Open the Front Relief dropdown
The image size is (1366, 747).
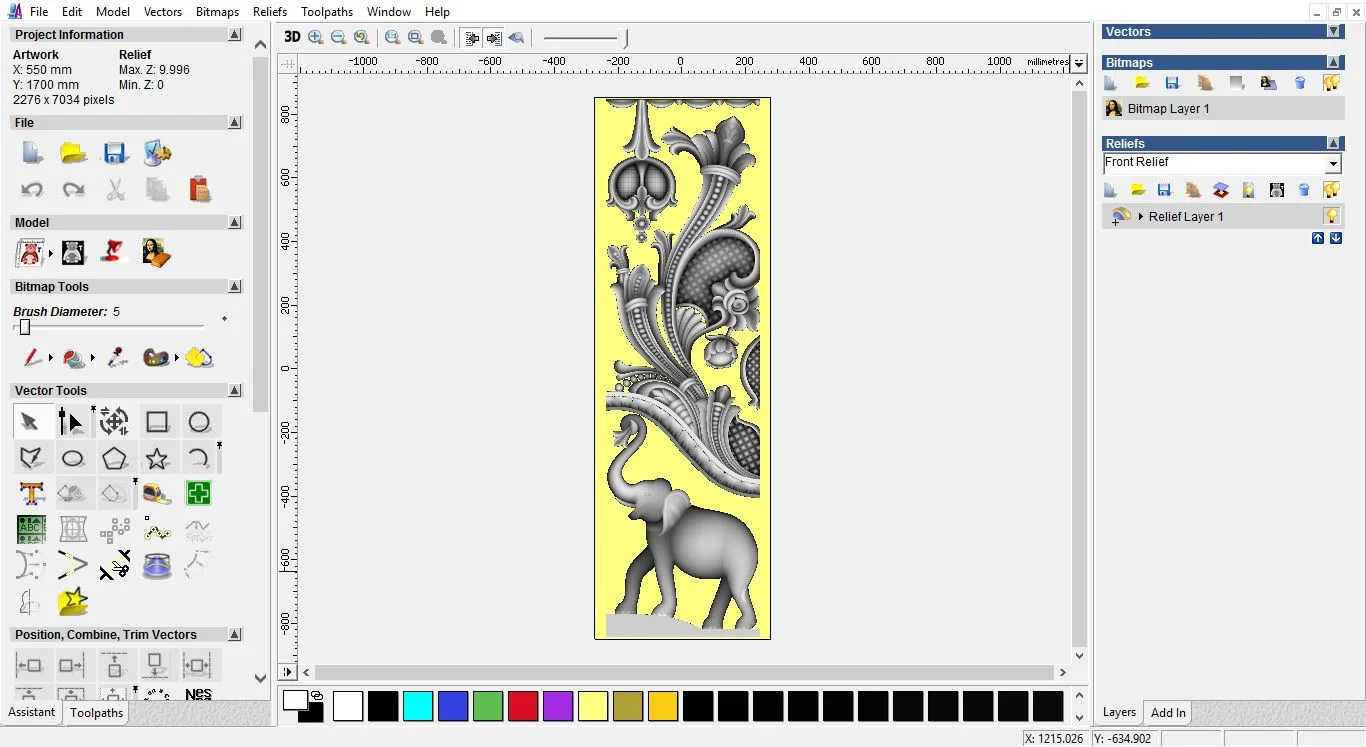click(x=1332, y=163)
